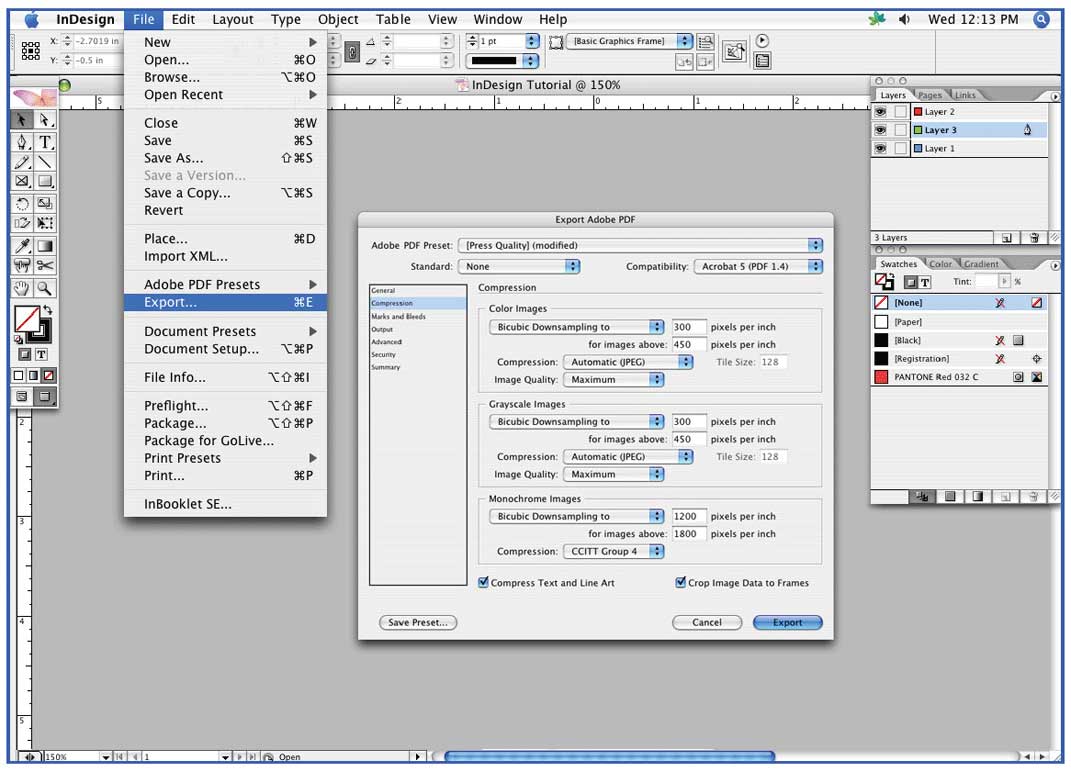This screenshot has width=1071, height=772.
Task: Open the stroke weight 1 pt dropdown
Action: [x=532, y=41]
